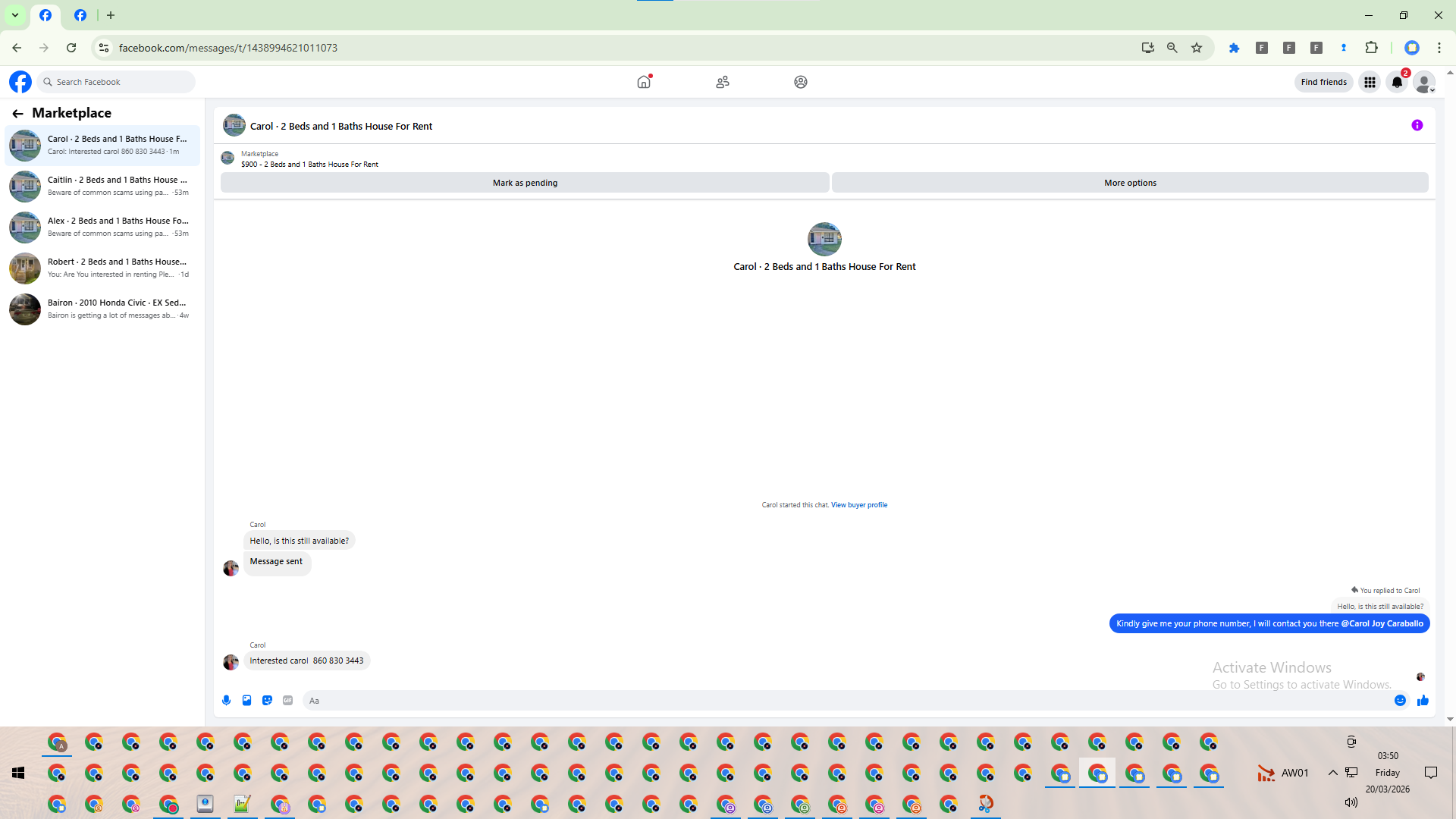Open the emoji picker in the composer
This screenshot has width=1456, height=819.
[1400, 701]
